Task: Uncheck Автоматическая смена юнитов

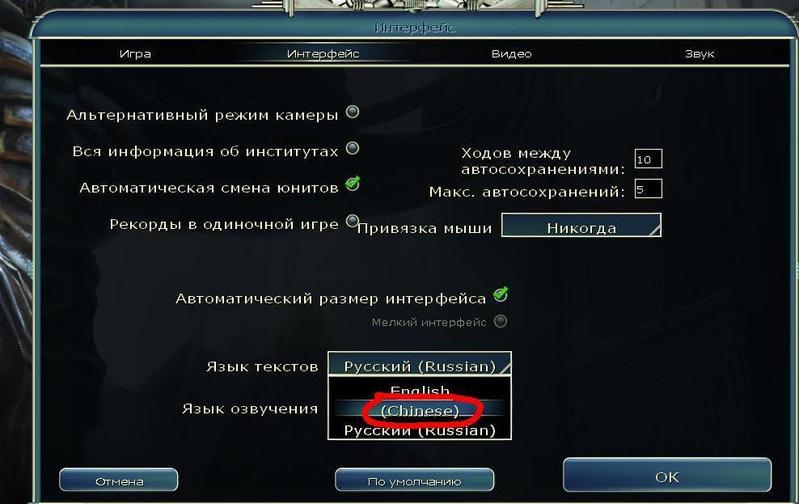Action: pyautogui.click(x=352, y=184)
